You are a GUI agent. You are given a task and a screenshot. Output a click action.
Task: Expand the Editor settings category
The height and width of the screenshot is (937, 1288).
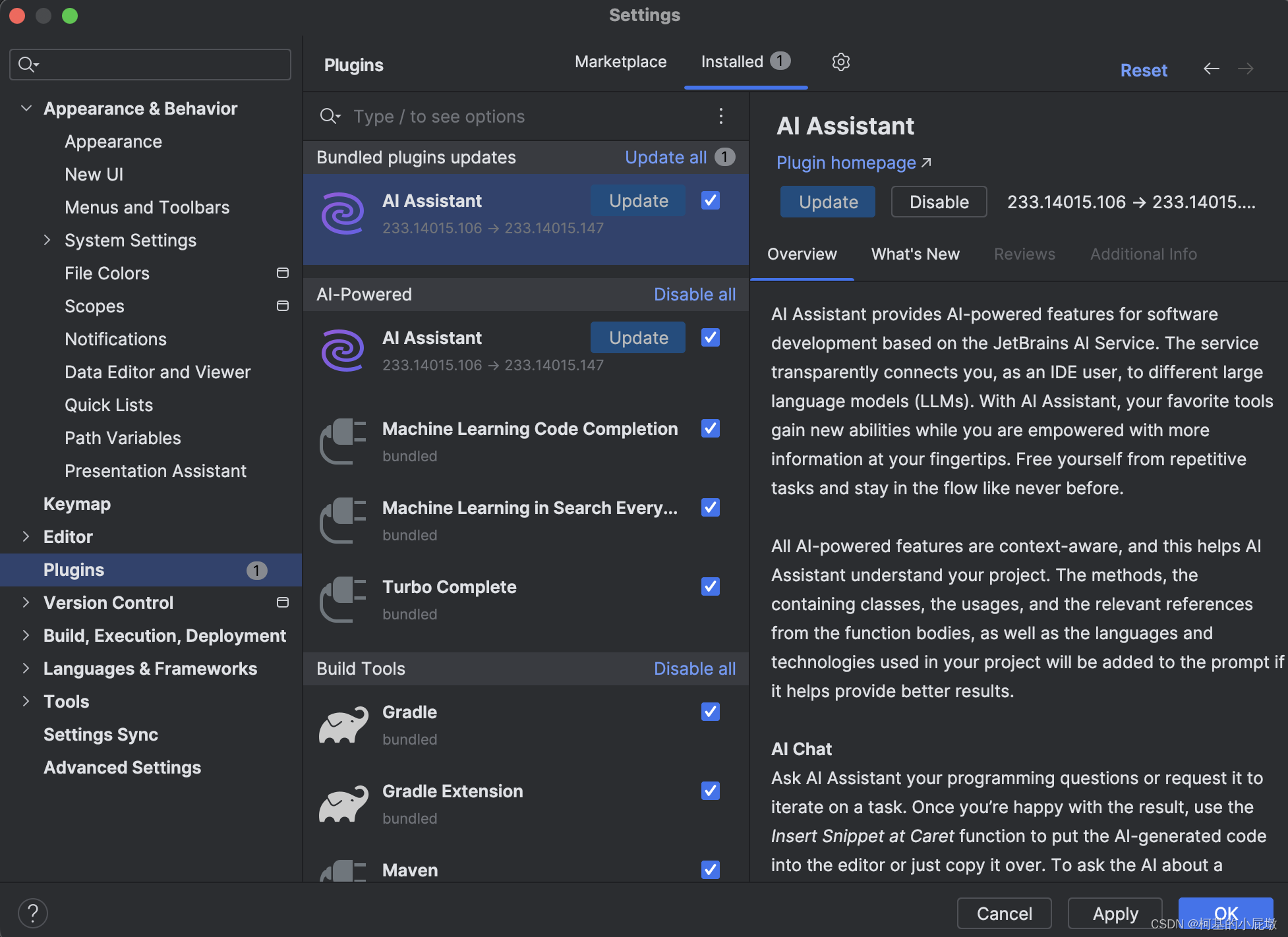tap(26, 537)
